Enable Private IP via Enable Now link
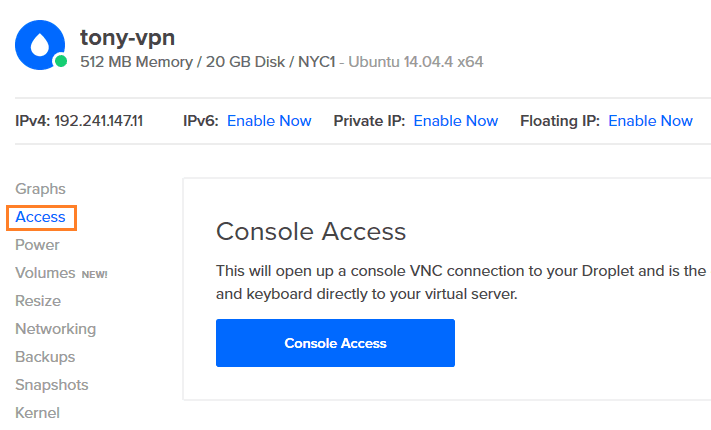The height and width of the screenshot is (430, 711). click(456, 121)
